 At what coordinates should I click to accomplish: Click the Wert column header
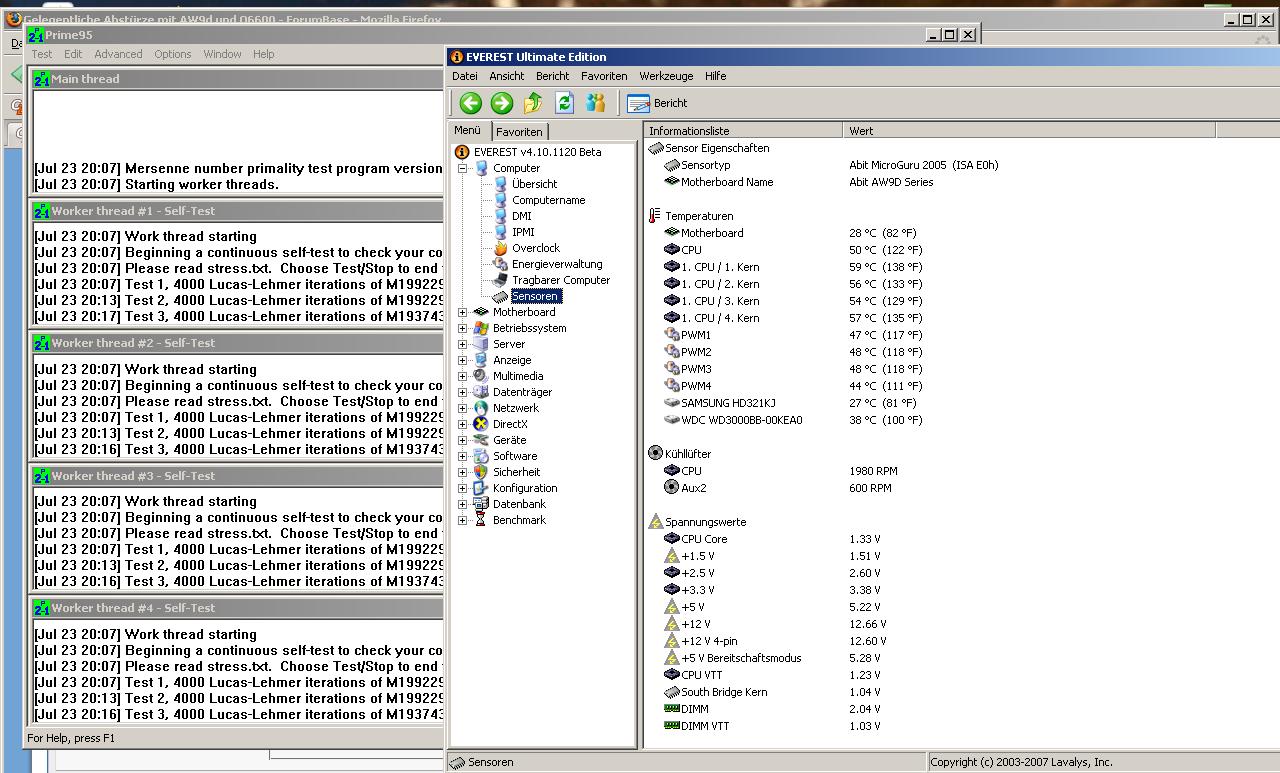[1030, 131]
